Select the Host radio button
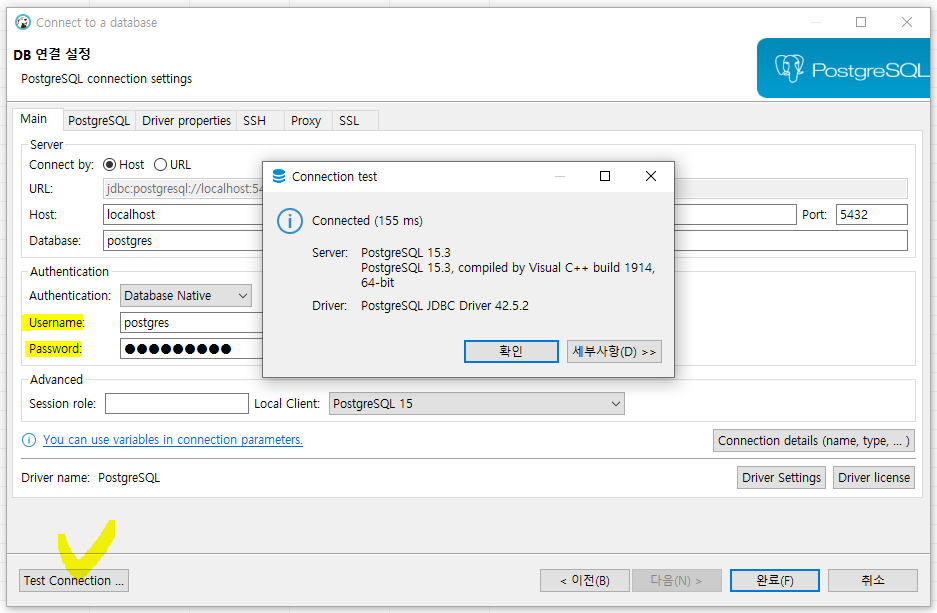937x613 pixels. coord(109,164)
